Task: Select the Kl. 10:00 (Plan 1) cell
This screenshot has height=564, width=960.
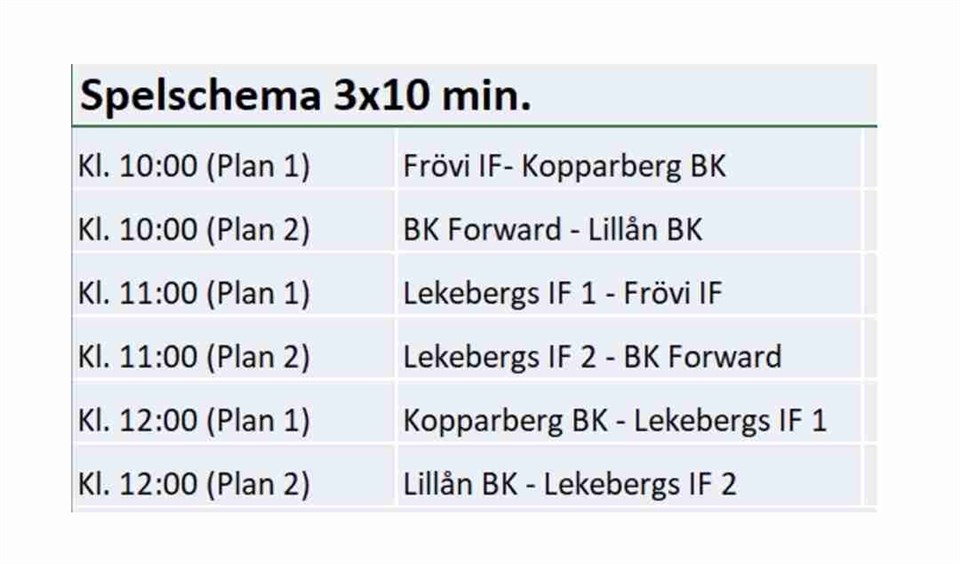Action: 194,166
